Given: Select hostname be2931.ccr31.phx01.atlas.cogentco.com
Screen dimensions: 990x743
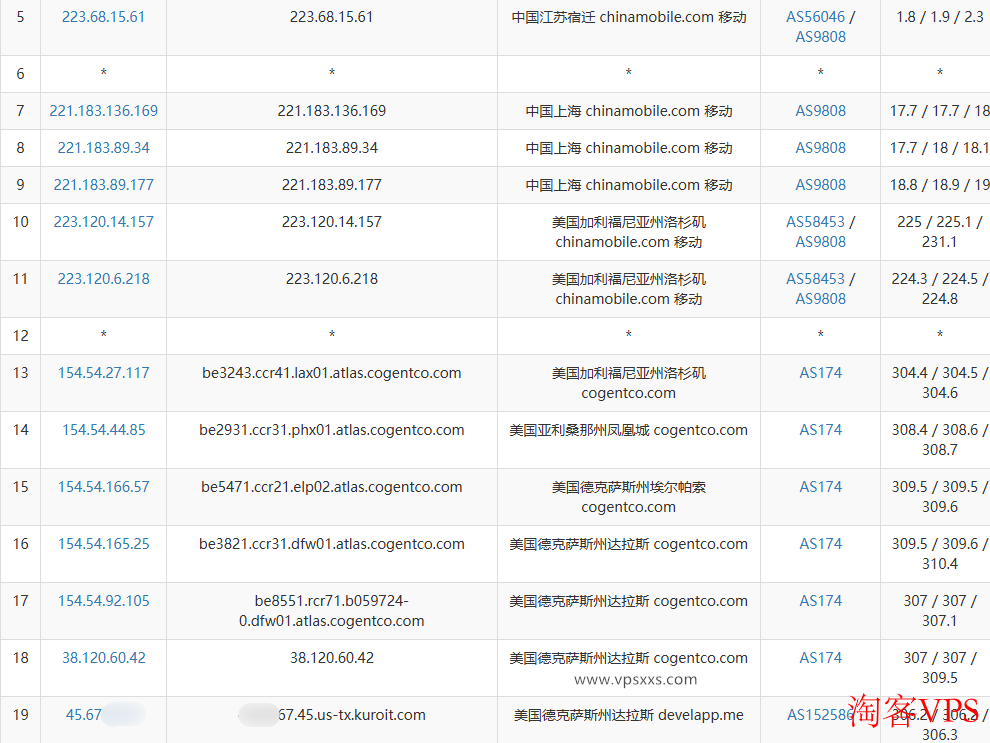Looking at the screenshot, I should click(x=331, y=430).
